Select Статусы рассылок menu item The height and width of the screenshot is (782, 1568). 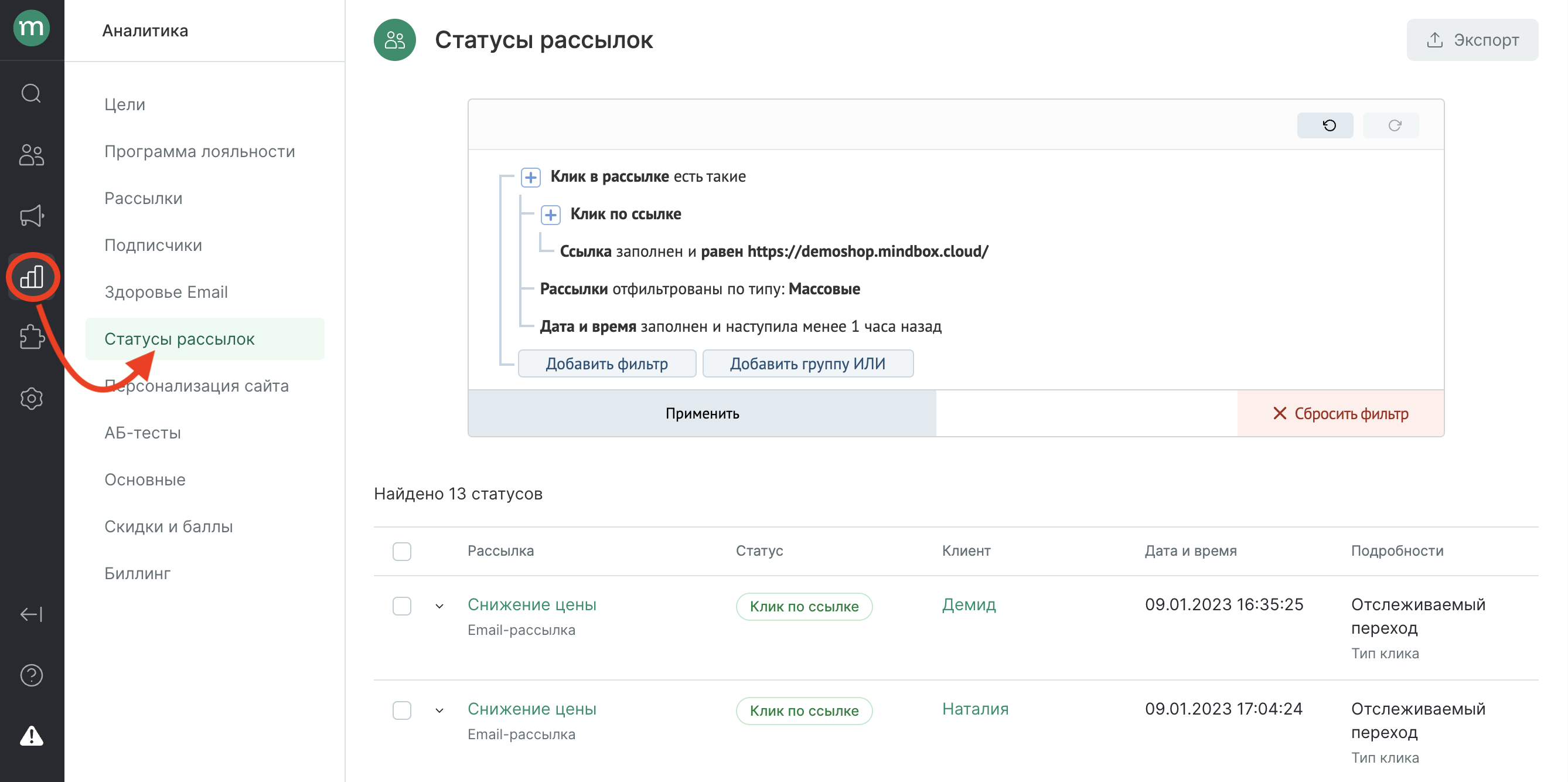coord(204,339)
